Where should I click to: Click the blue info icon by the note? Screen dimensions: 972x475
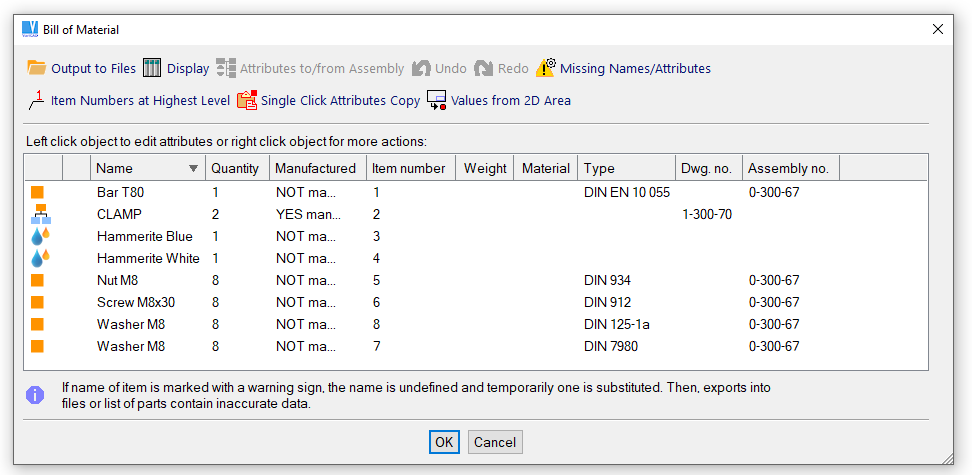(x=35, y=395)
